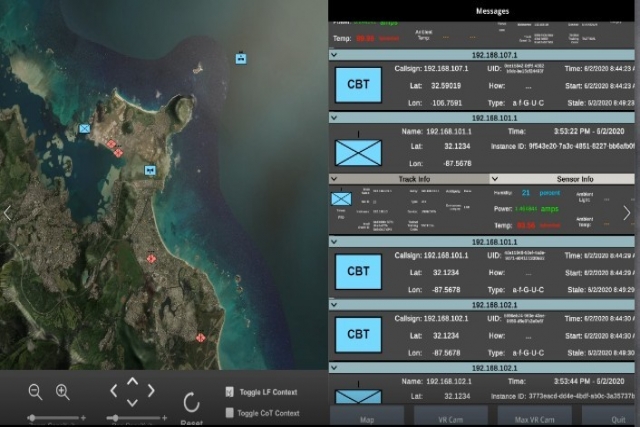Click the pan sensitivity slider handle
640x427 pixels.
[116, 418]
